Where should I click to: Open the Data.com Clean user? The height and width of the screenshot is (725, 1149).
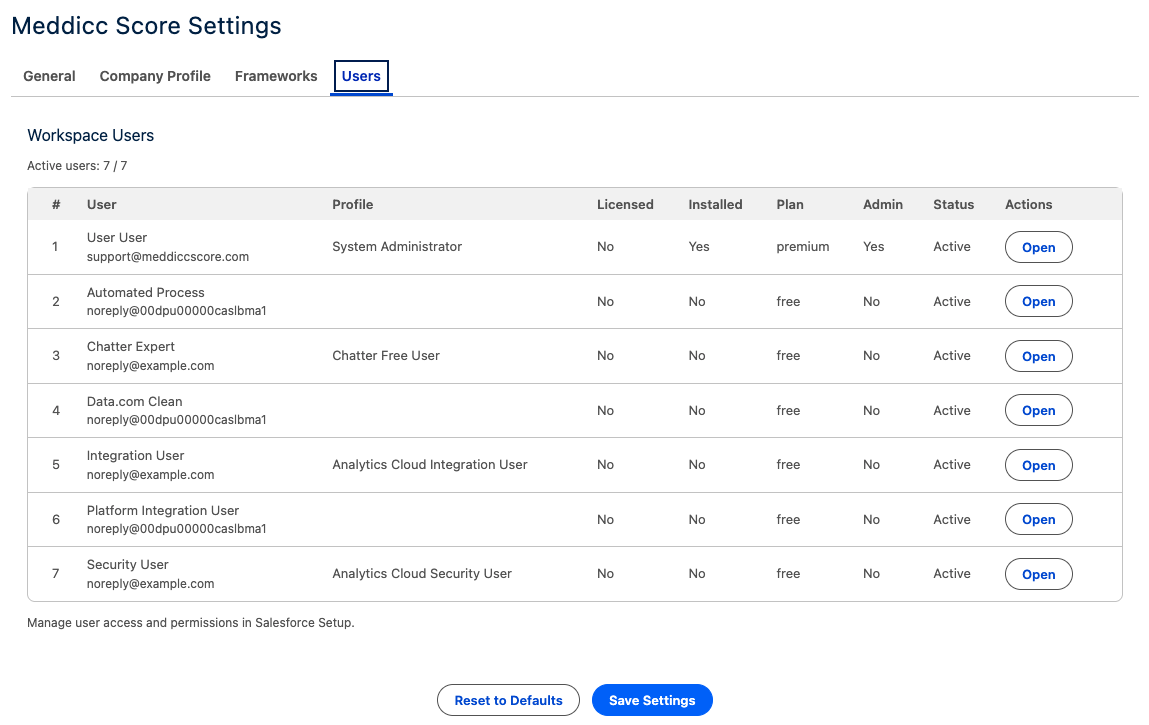click(x=1038, y=411)
